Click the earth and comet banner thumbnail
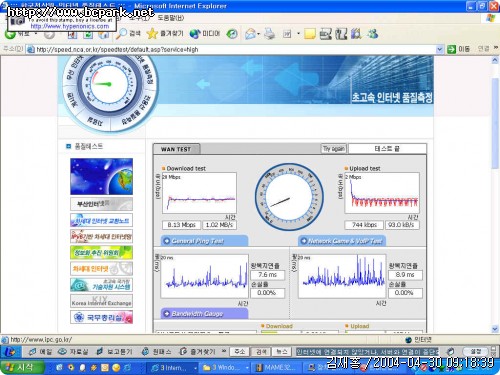 pyautogui.click(x=101, y=176)
